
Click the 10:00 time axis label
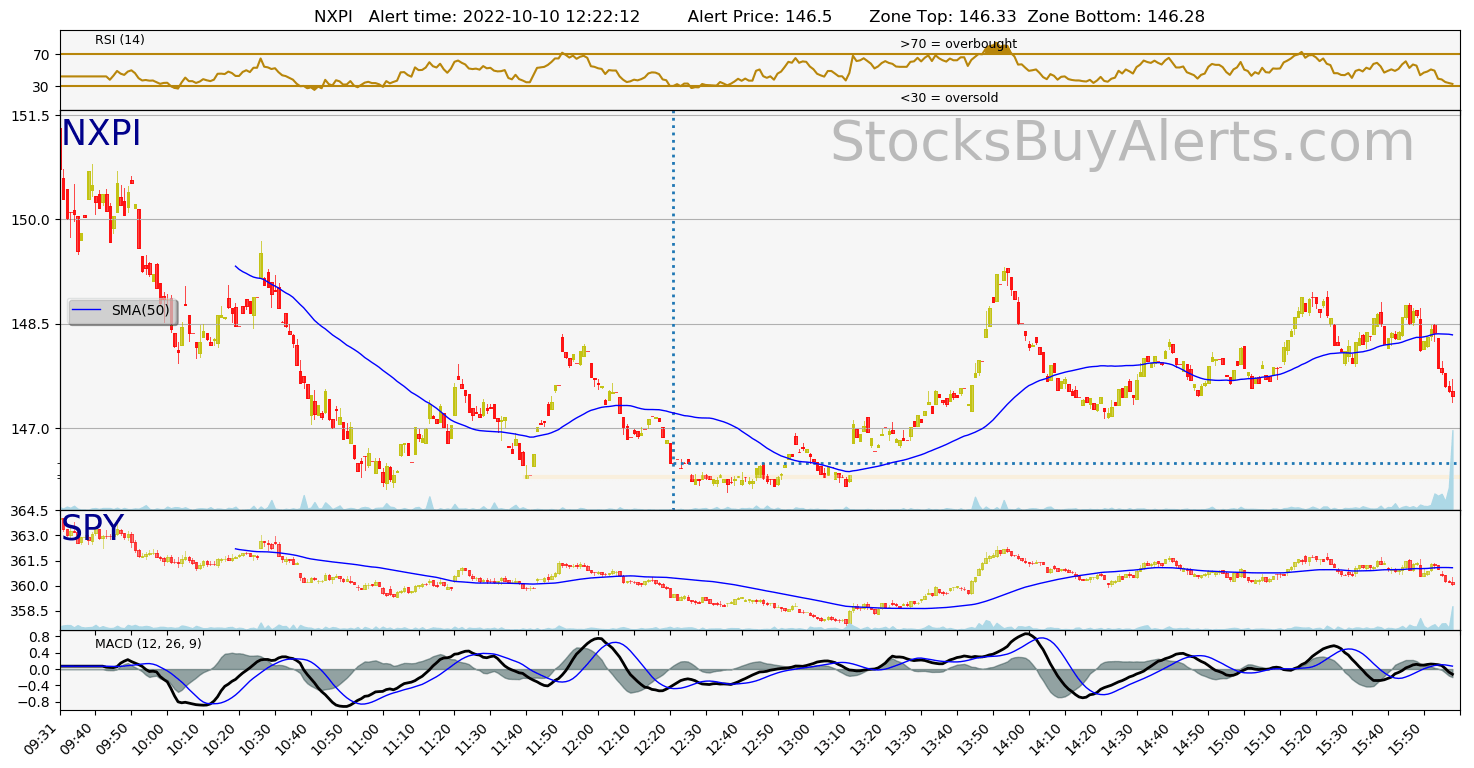pyautogui.click(x=150, y=738)
